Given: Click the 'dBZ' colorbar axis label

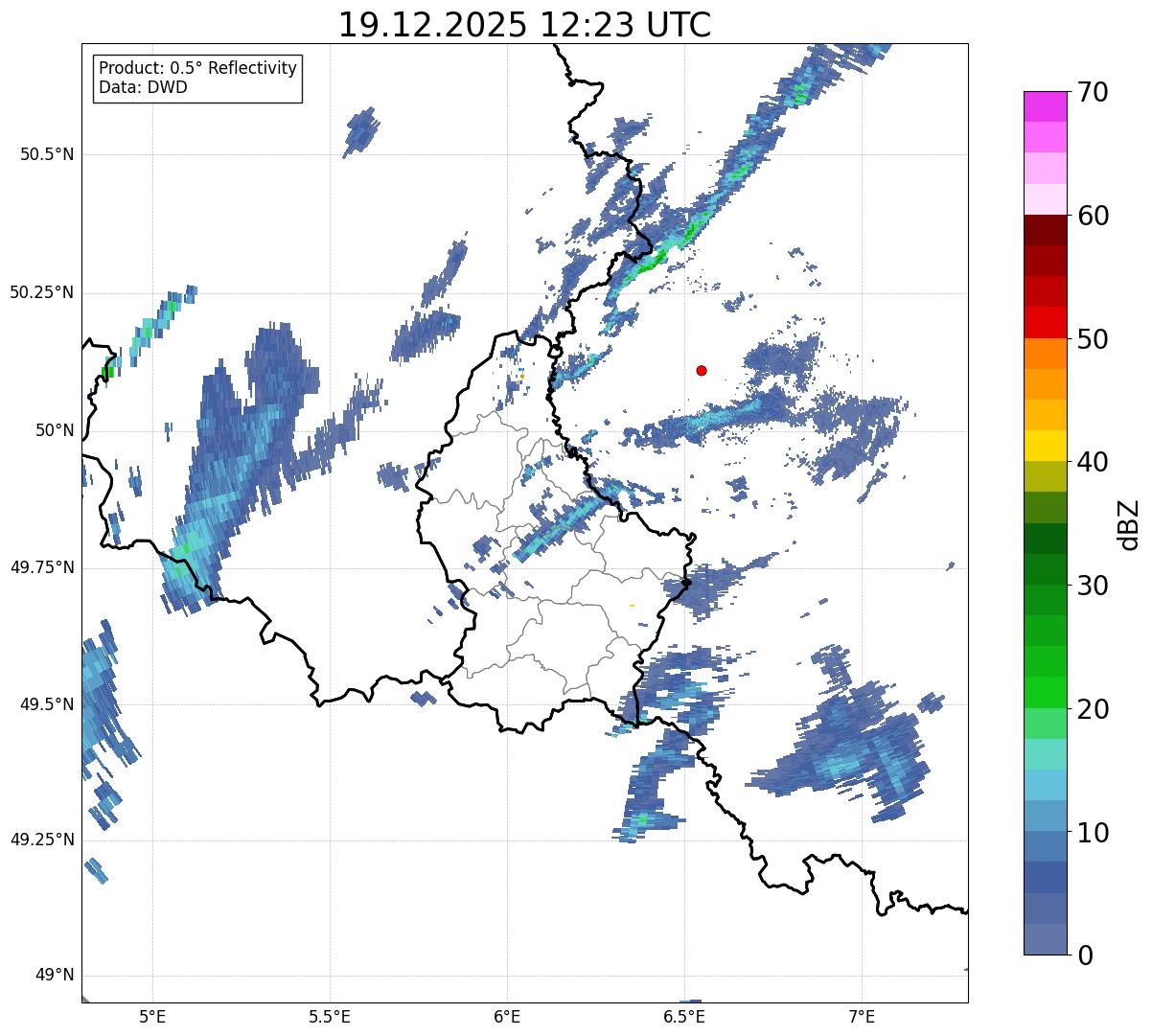Looking at the screenshot, I should coord(1129,524).
